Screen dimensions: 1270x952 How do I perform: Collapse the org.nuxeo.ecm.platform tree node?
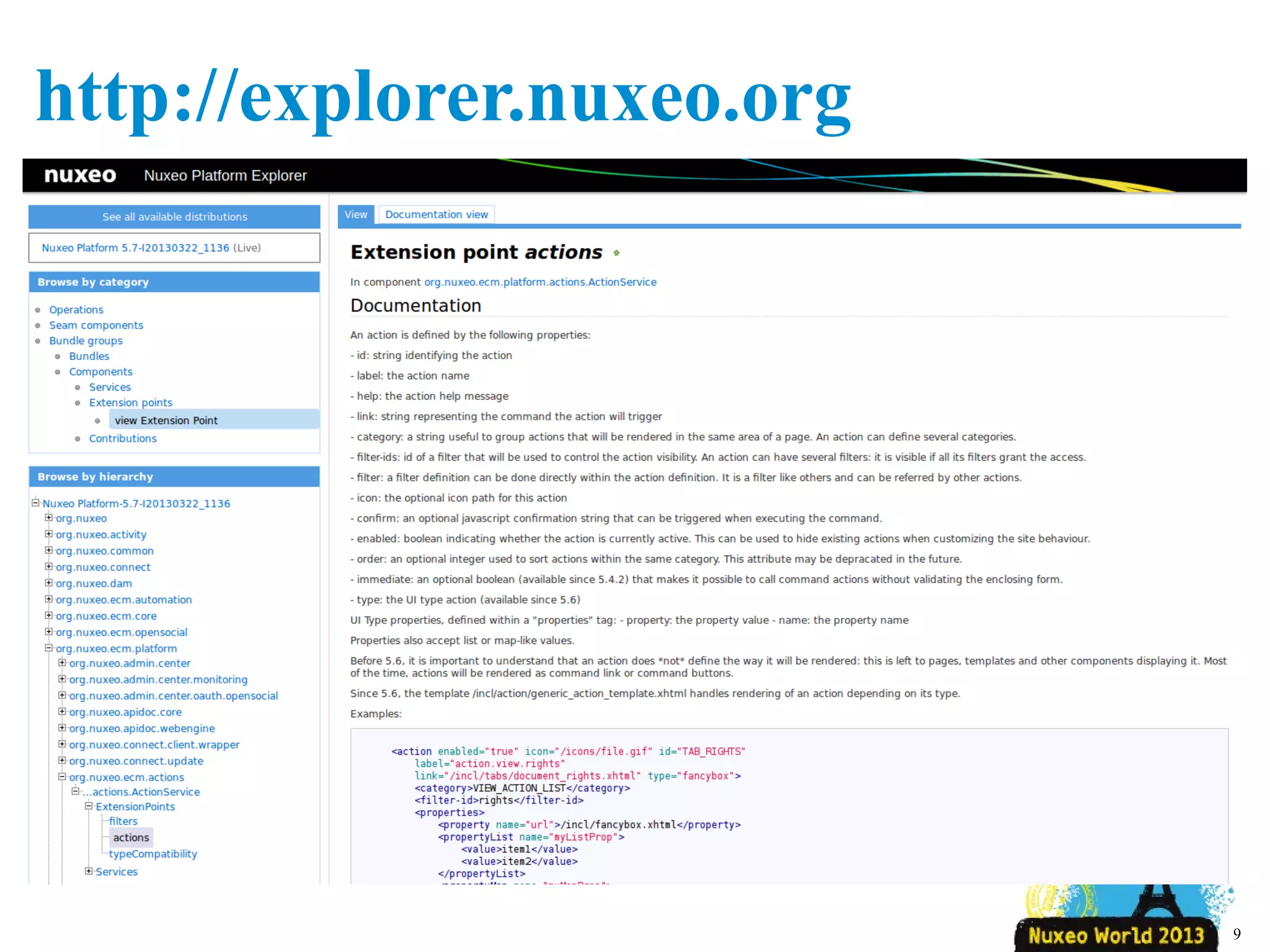pos(49,647)
